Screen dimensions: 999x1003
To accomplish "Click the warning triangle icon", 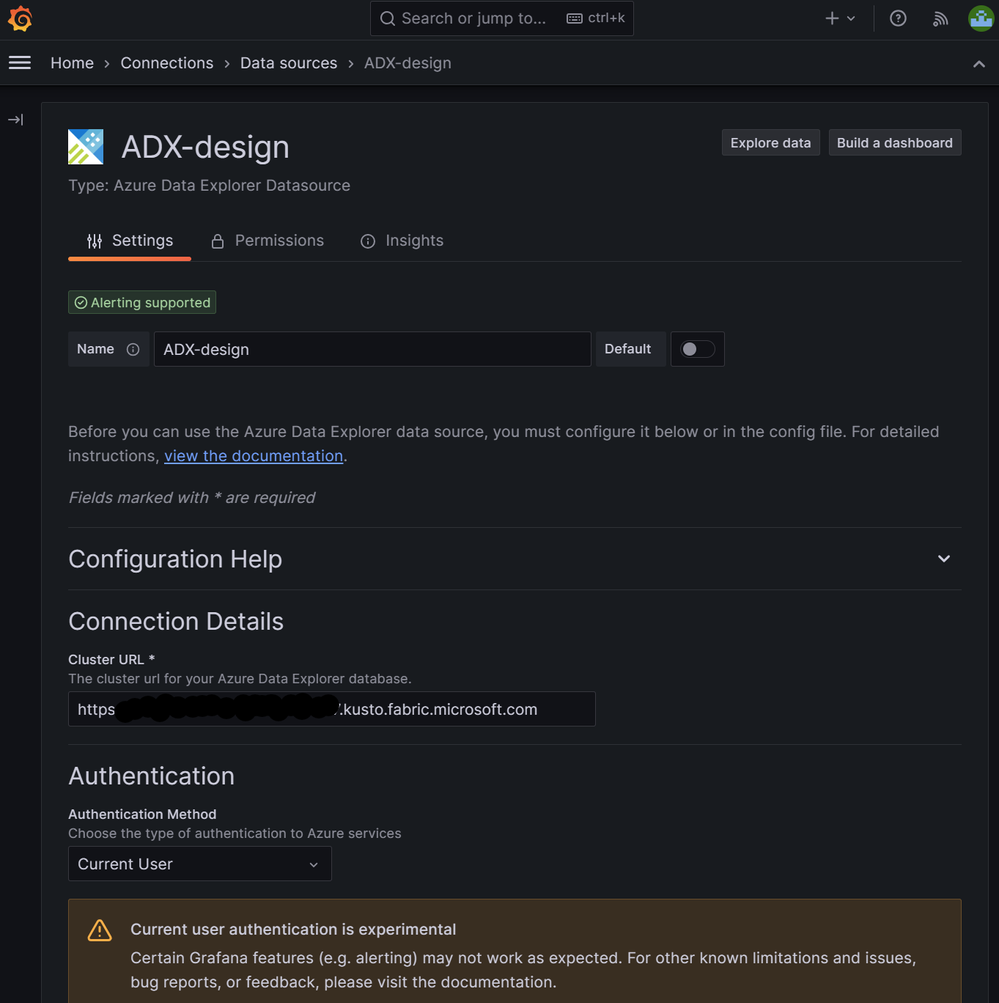I will point(100,930).
